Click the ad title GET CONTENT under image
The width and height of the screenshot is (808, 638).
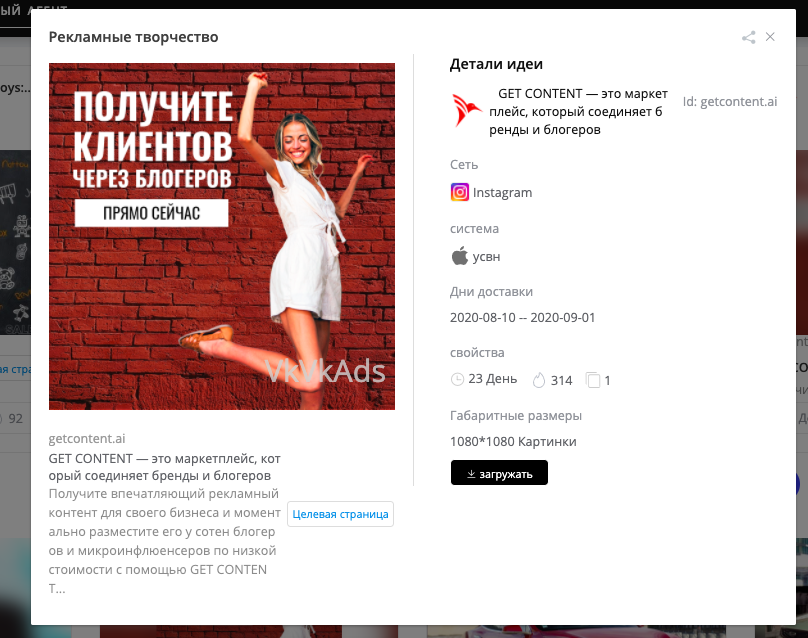(x=164, y=467)
